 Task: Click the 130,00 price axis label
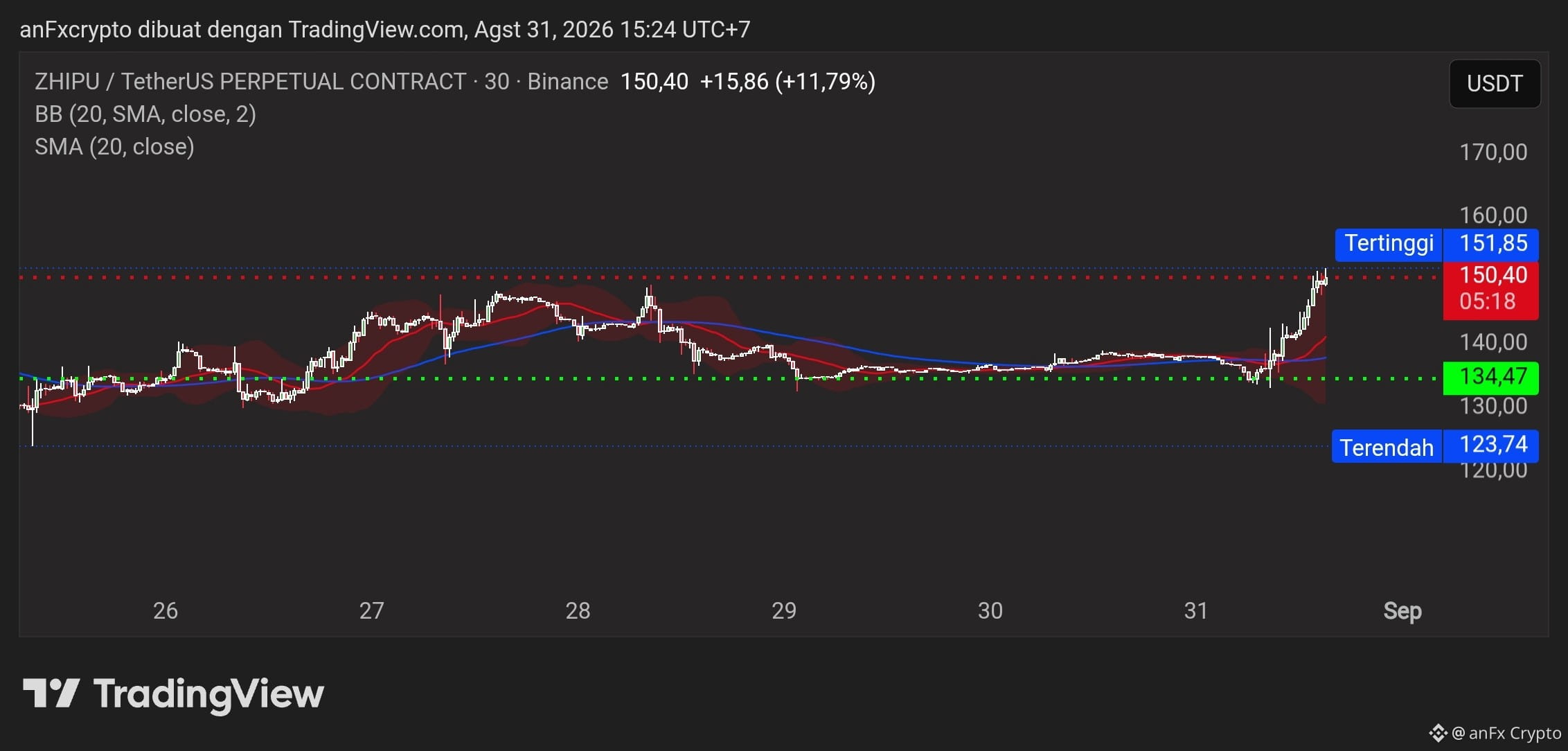[1493, 406]
